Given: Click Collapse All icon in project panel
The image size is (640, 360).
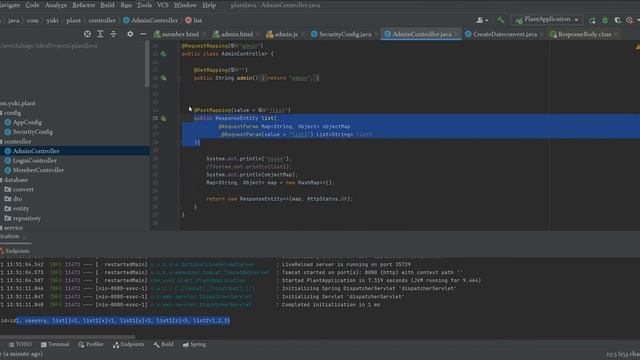Looking at the screenshot, I should coord(113,34).
